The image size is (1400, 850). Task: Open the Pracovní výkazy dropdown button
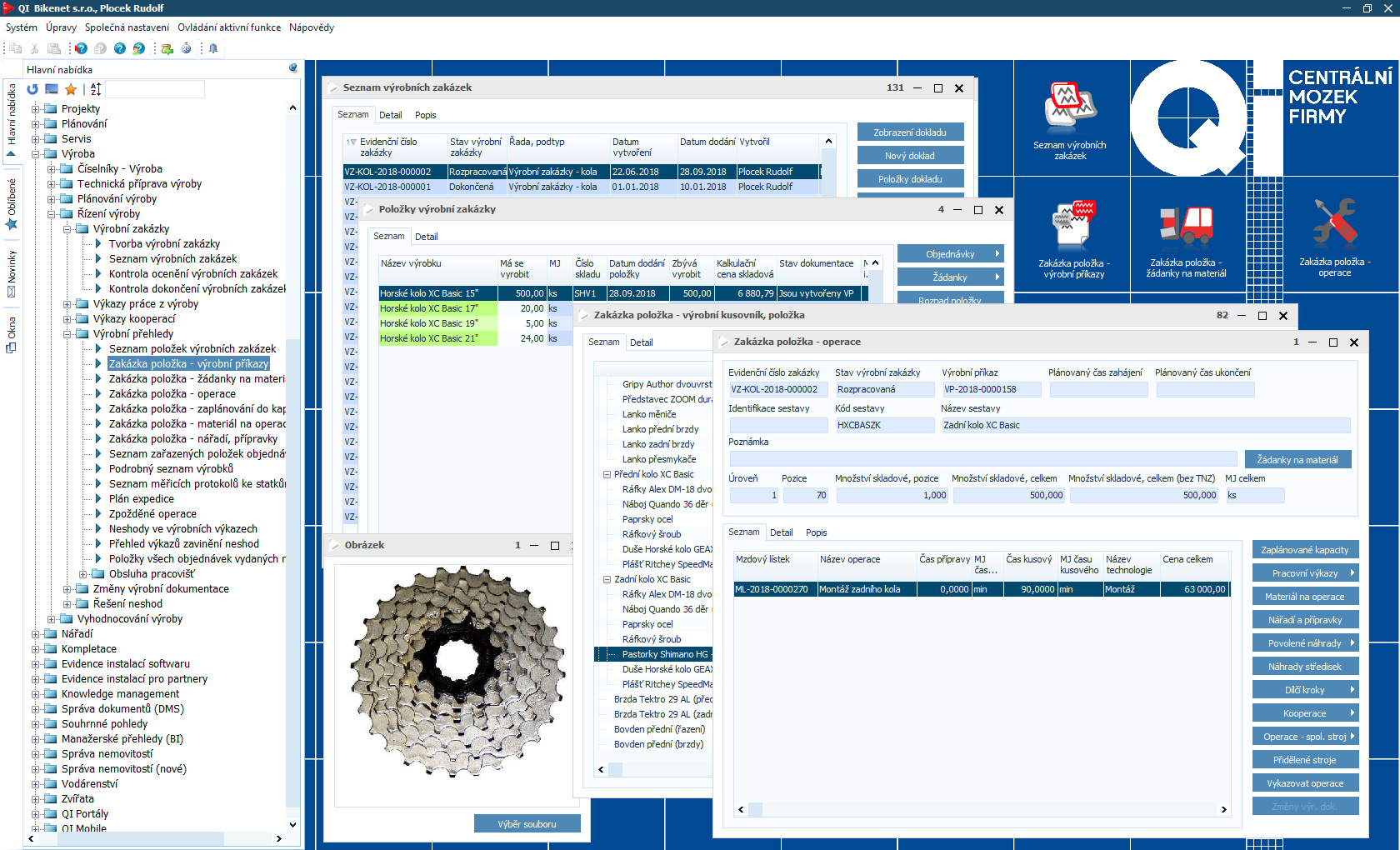[1305, 573]
